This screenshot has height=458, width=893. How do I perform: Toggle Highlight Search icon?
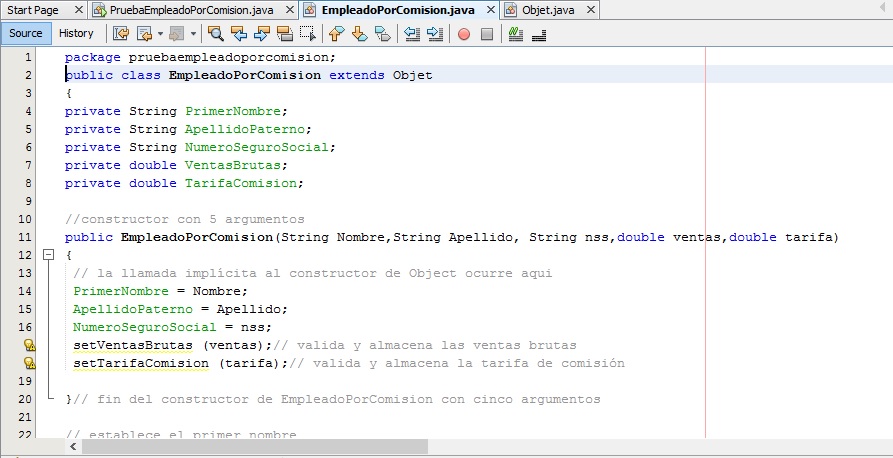click(285, 33)
